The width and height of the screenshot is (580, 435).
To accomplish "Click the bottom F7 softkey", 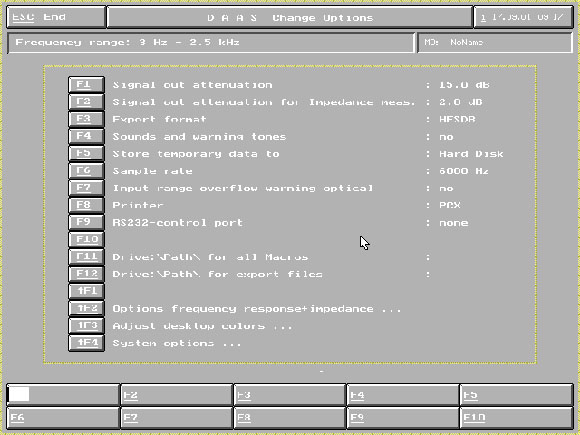I will [176, 418].
